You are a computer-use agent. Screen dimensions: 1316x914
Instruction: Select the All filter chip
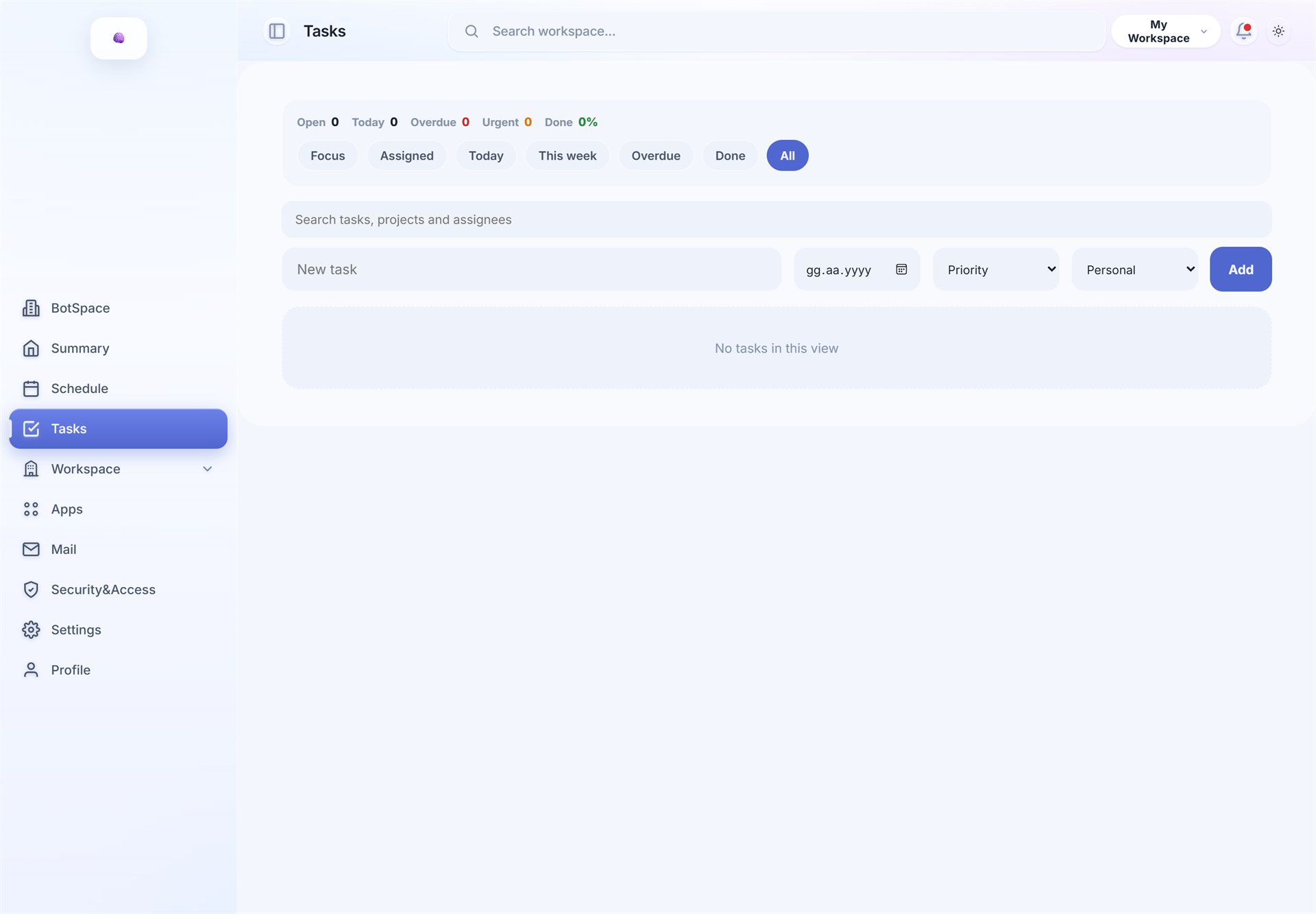[788, 156]
